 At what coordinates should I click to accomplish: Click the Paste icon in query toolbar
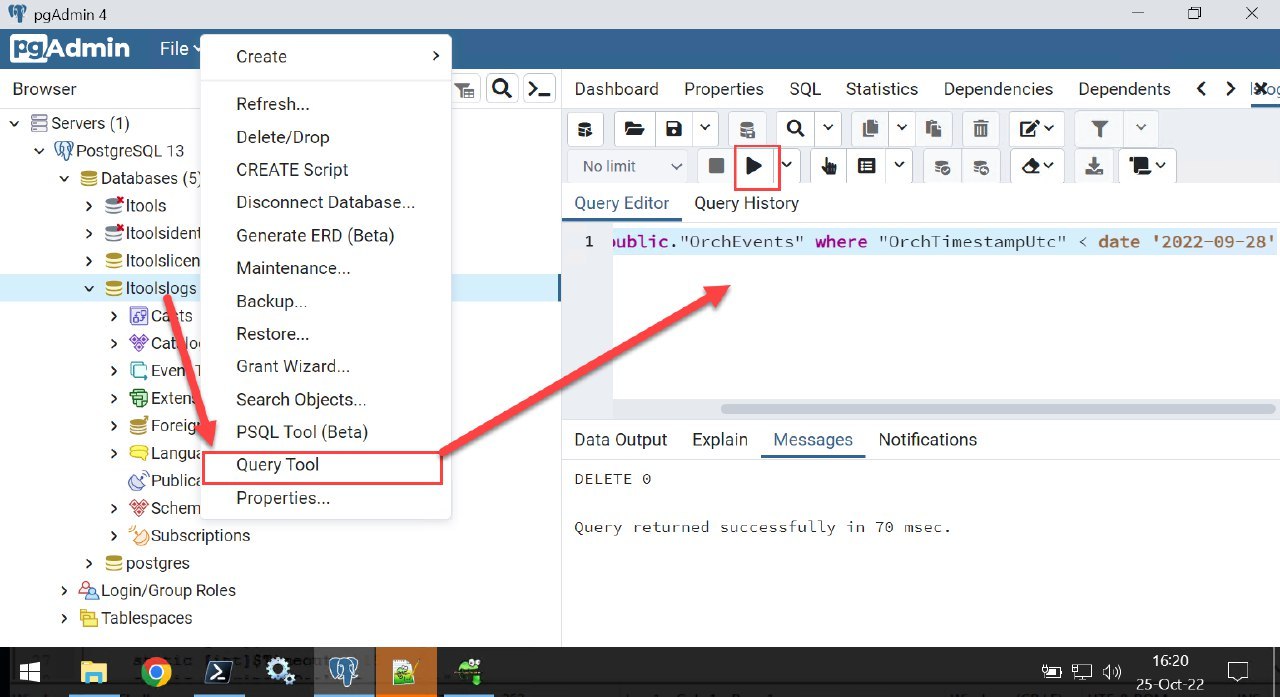tap(934, 128)
